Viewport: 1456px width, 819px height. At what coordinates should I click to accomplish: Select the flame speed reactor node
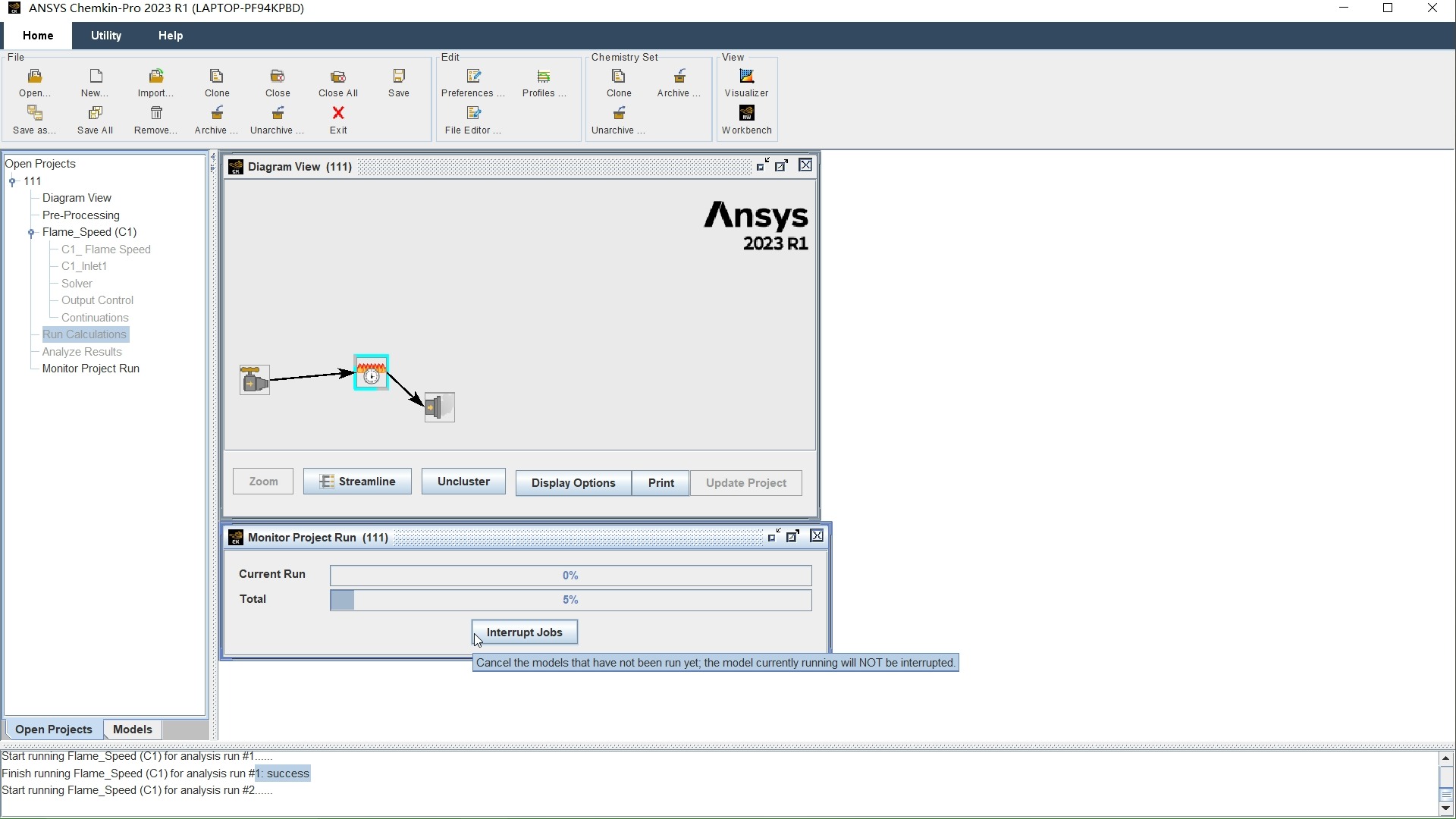click(372, 372)
